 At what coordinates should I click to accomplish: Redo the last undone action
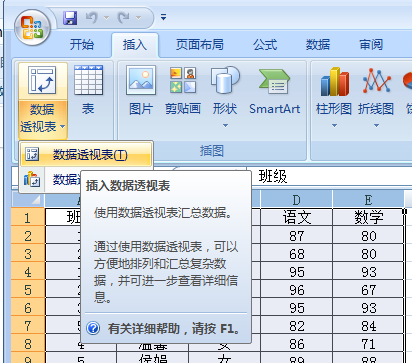tap(123, 17)
